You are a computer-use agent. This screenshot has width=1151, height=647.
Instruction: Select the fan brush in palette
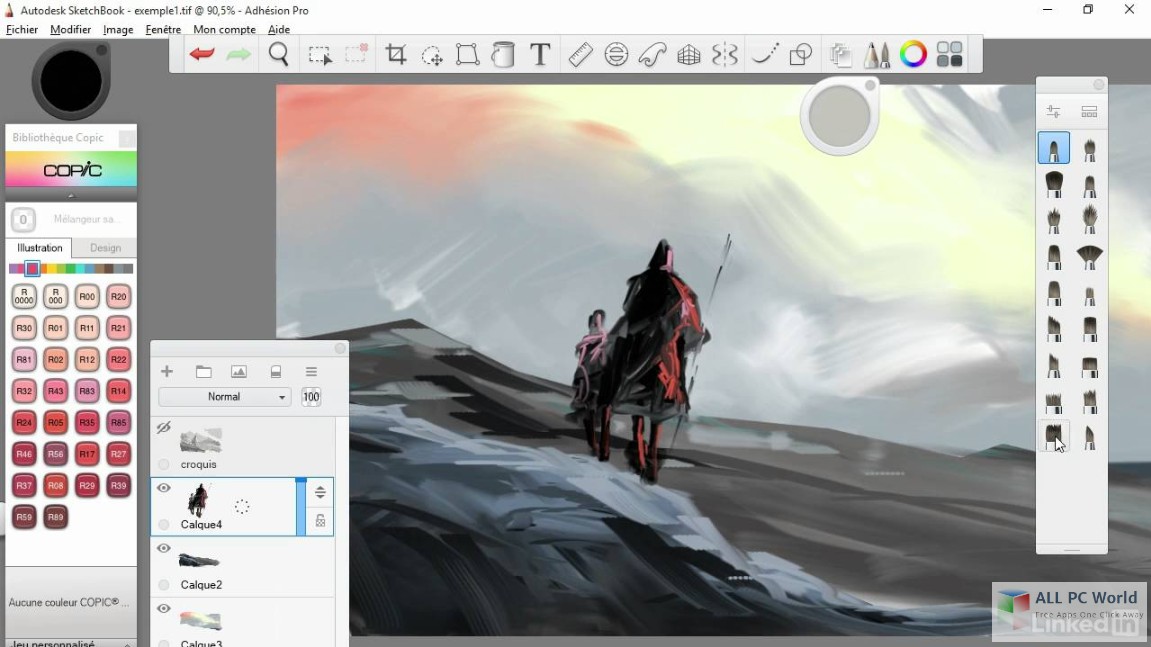point(1089,257)
